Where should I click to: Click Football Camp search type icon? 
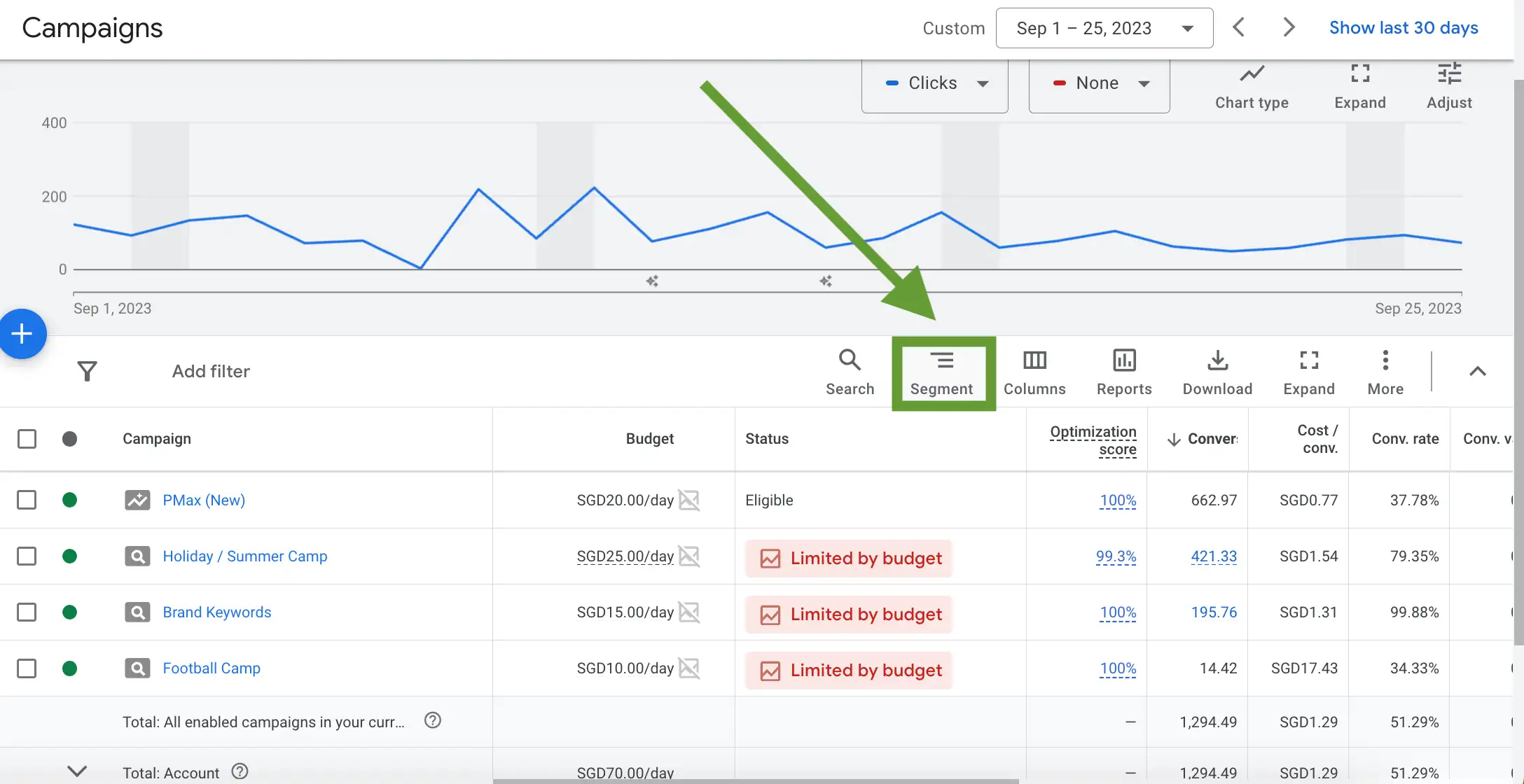click(x=137, y=668)
